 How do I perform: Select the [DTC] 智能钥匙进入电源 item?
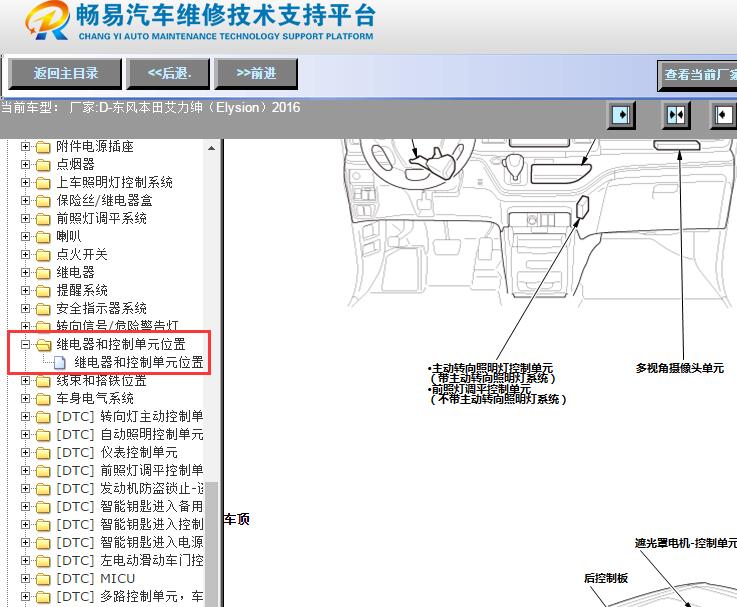(130, 542)
